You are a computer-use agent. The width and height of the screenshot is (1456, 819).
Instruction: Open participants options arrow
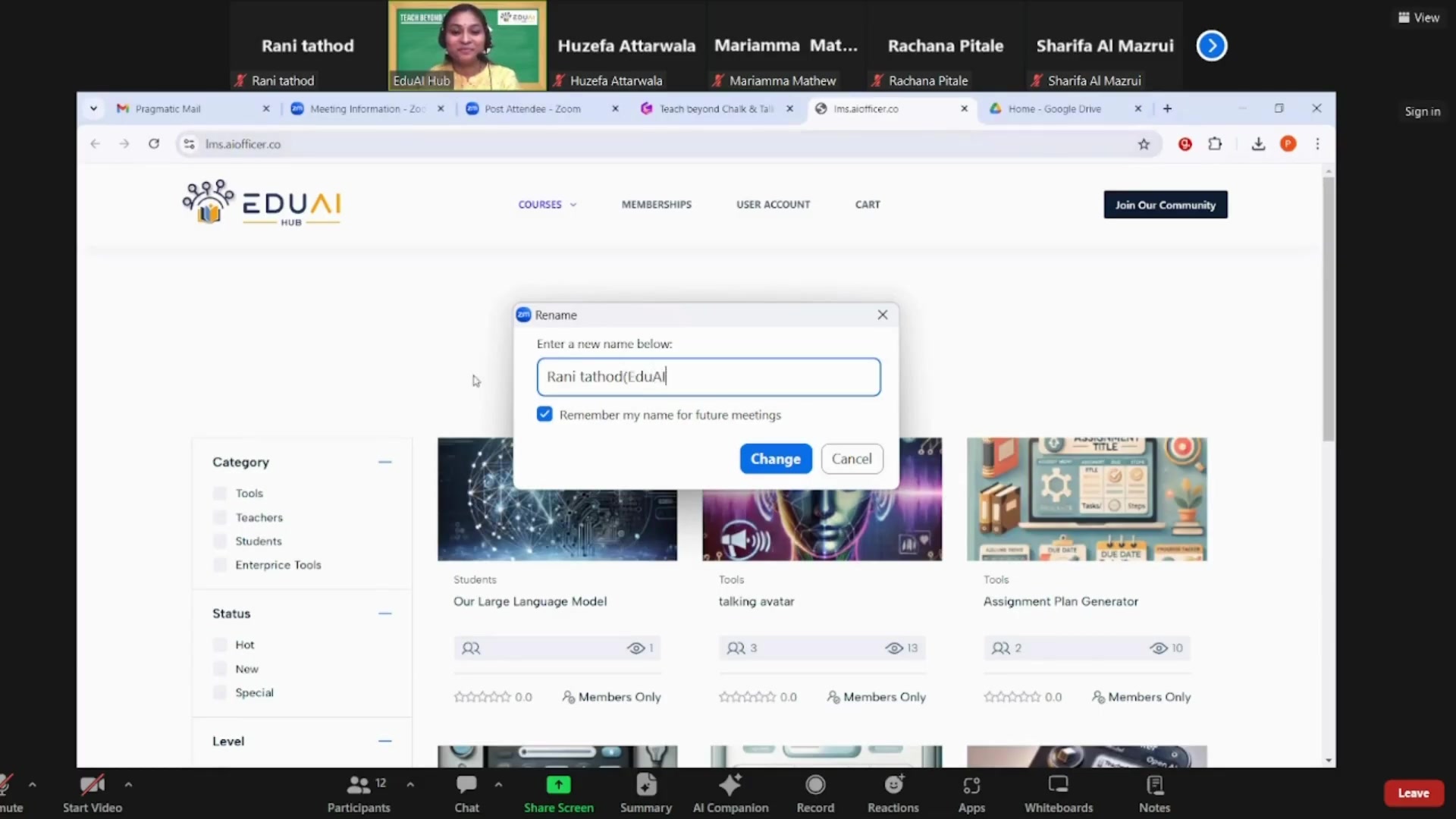[x=410, y=784]
